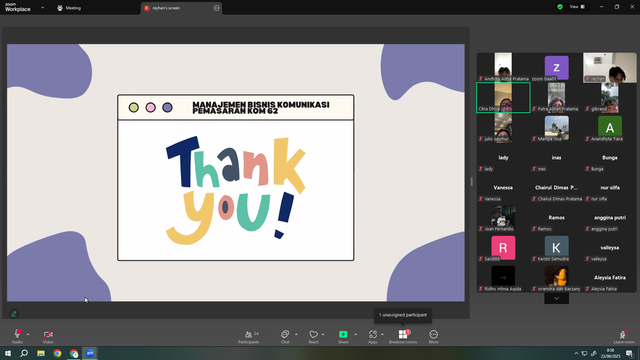Expand the Zoom Workplace dropdown chevron
Screen dimensions: 640x360
pyautogui.click(x=42, y=7)
